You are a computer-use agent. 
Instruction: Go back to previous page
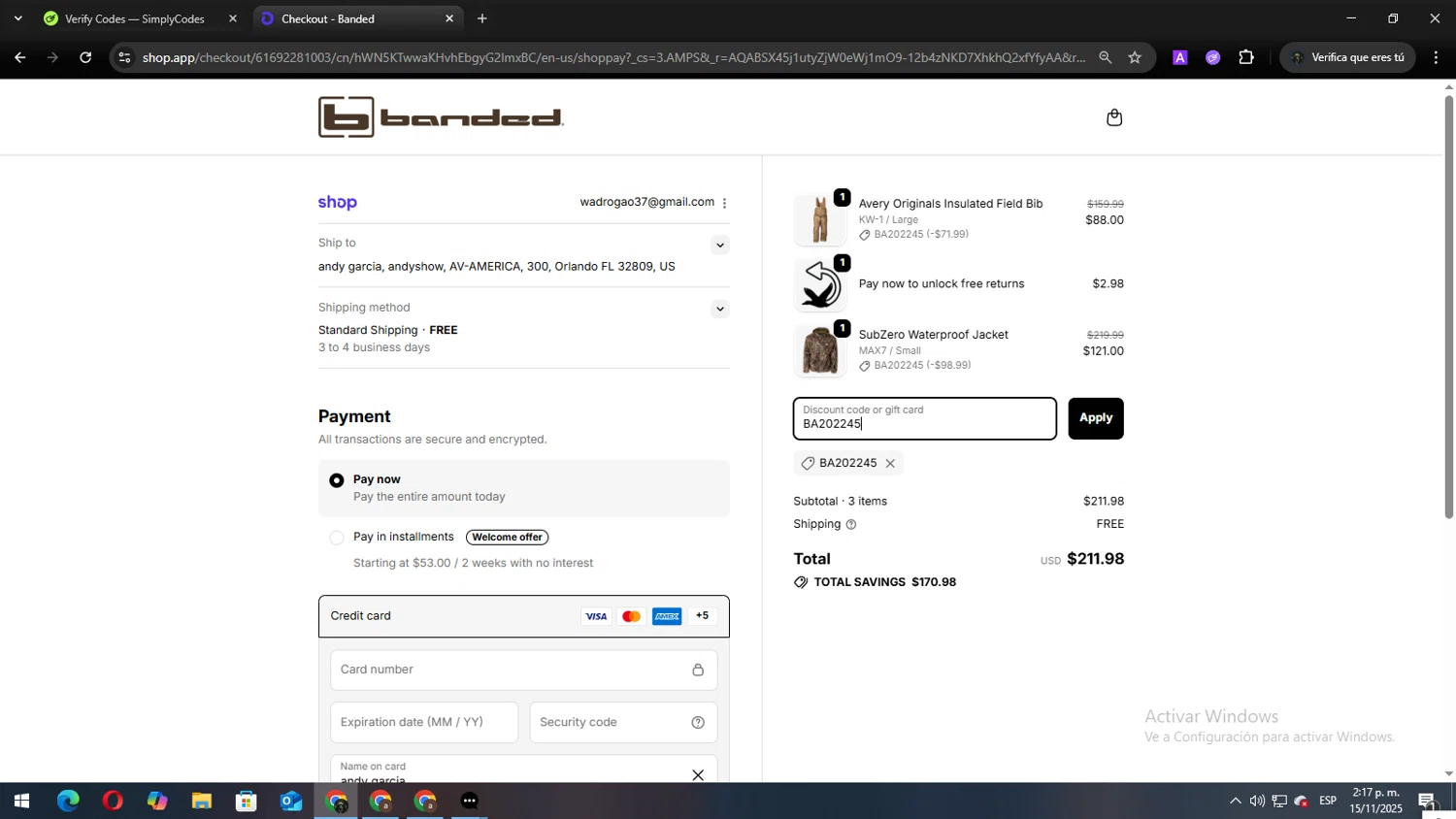coord(19,57)
